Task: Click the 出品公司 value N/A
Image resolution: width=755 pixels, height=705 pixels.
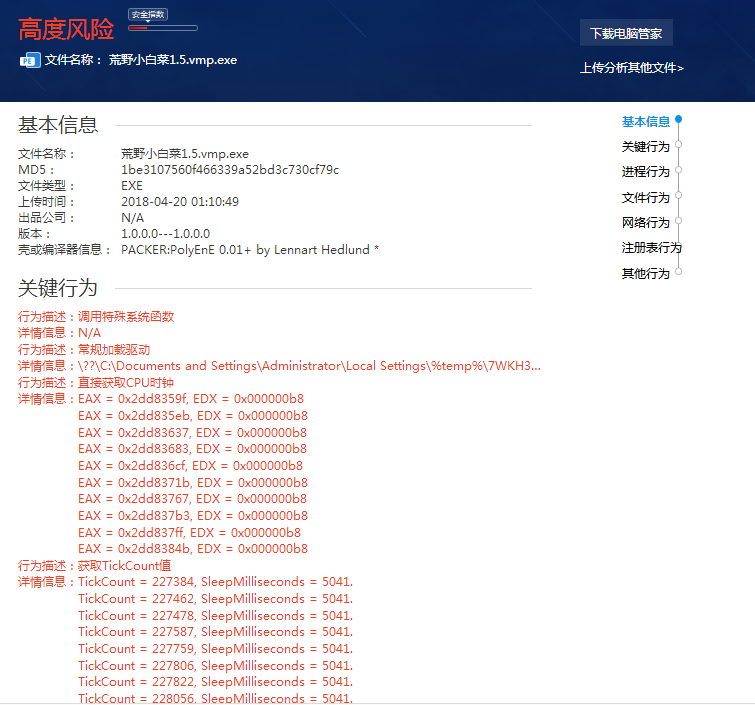Action: point(132,218)
